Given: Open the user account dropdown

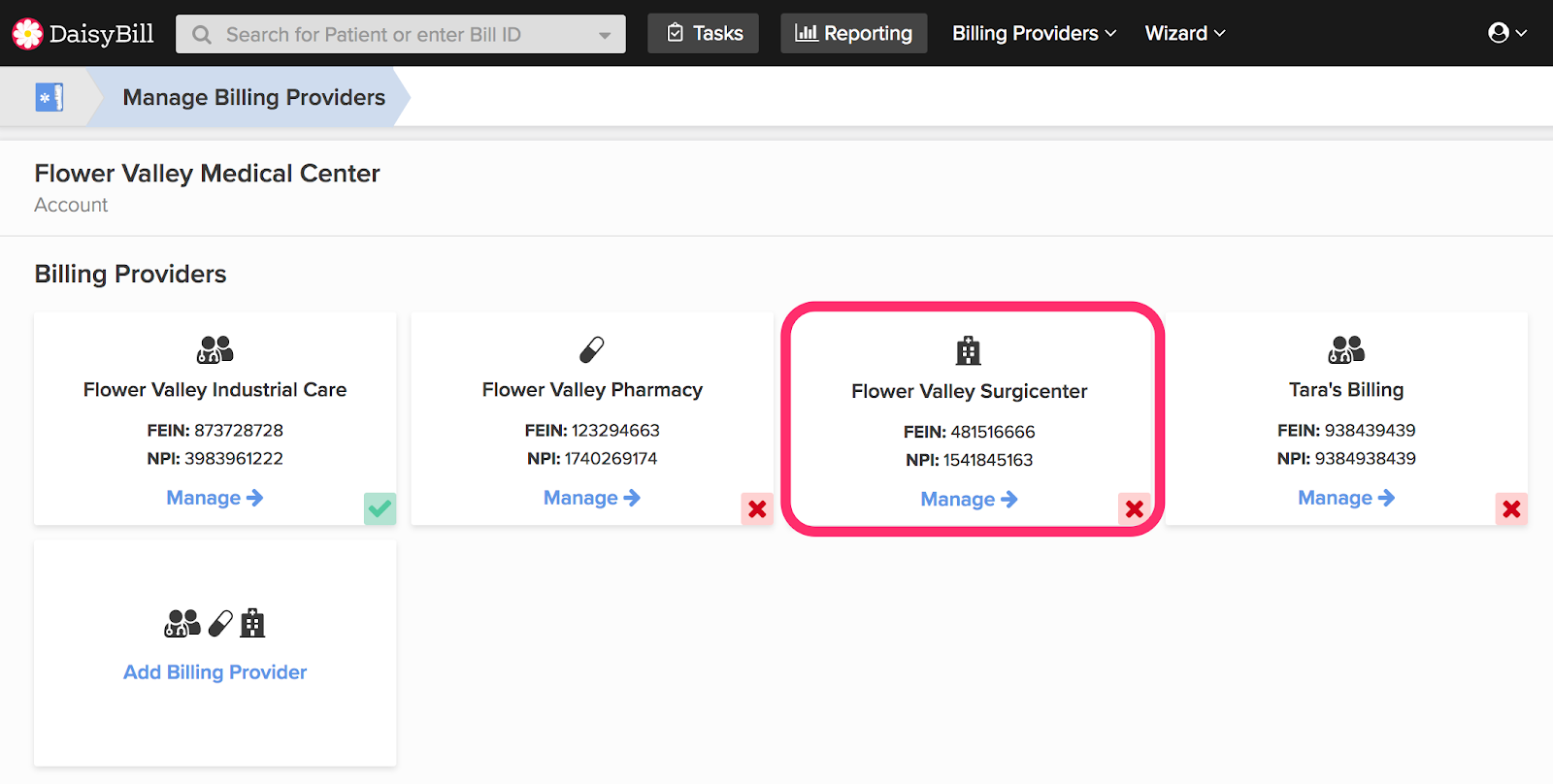Looking at the screenshot, I should [1507, 33].
